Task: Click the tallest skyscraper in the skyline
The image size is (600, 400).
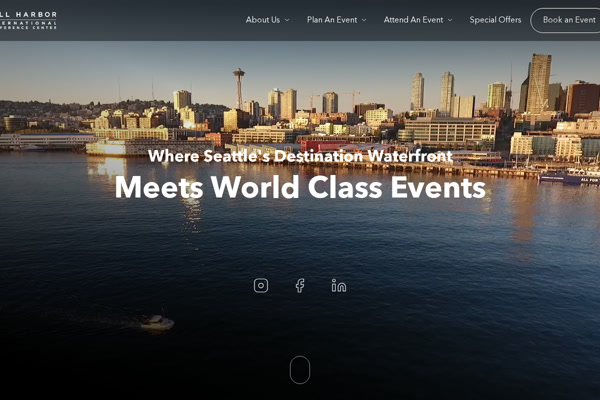Action: tap(539, 83)
